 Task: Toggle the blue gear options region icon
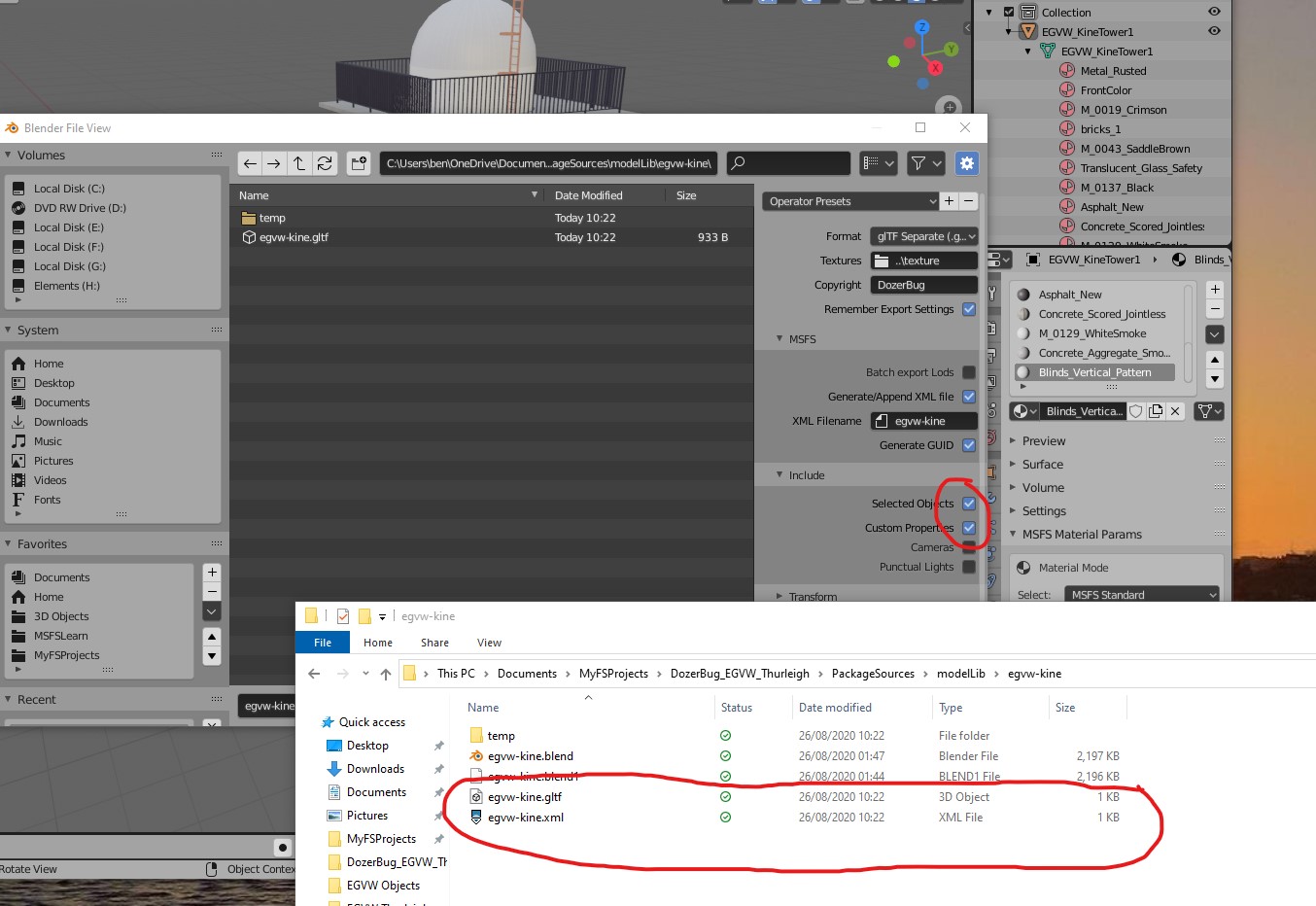[x=966, y=163]
